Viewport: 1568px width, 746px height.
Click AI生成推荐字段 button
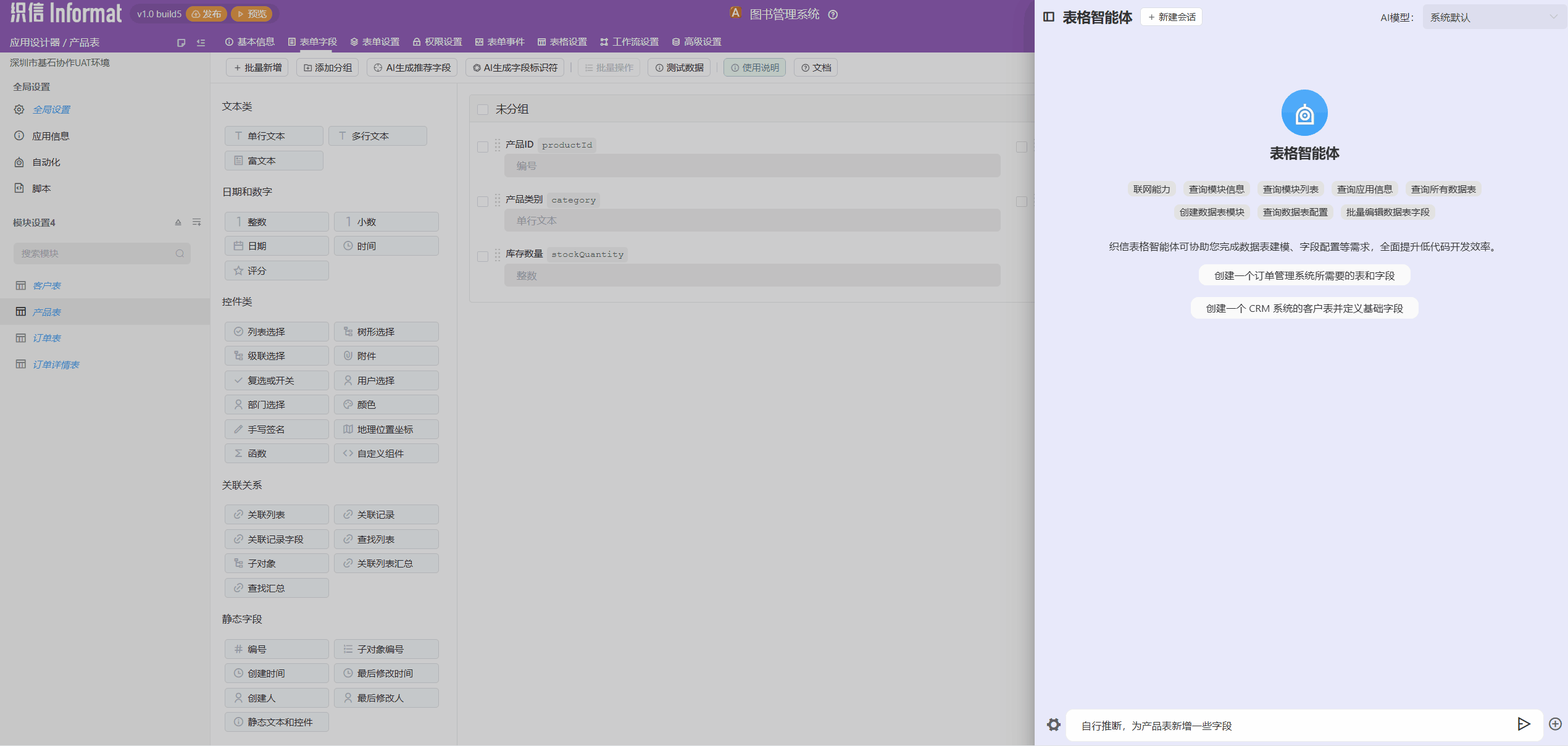point(412,67)
